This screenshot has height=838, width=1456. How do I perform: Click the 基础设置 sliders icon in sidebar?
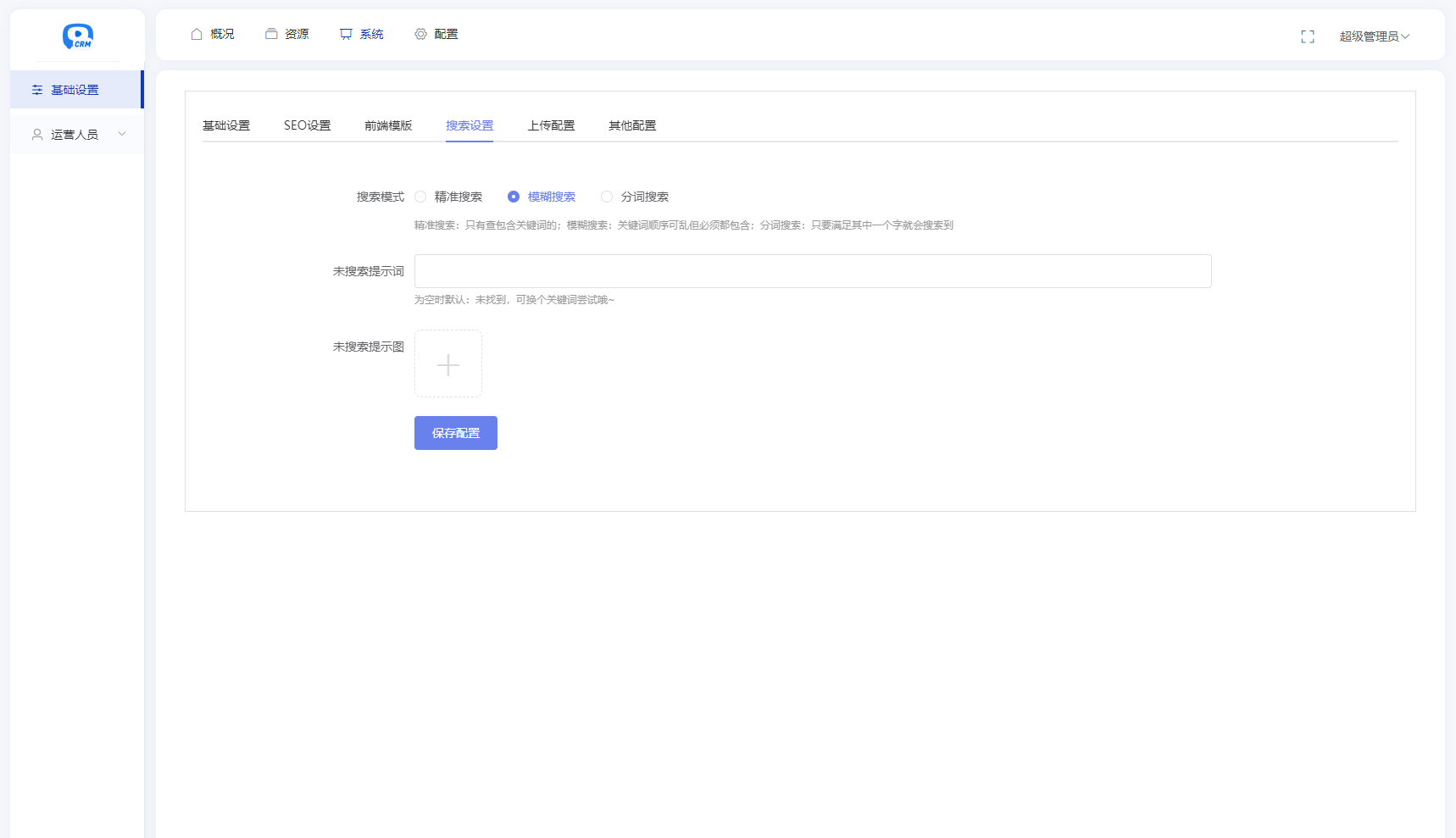pyautogui.click(x=36, y=89)
